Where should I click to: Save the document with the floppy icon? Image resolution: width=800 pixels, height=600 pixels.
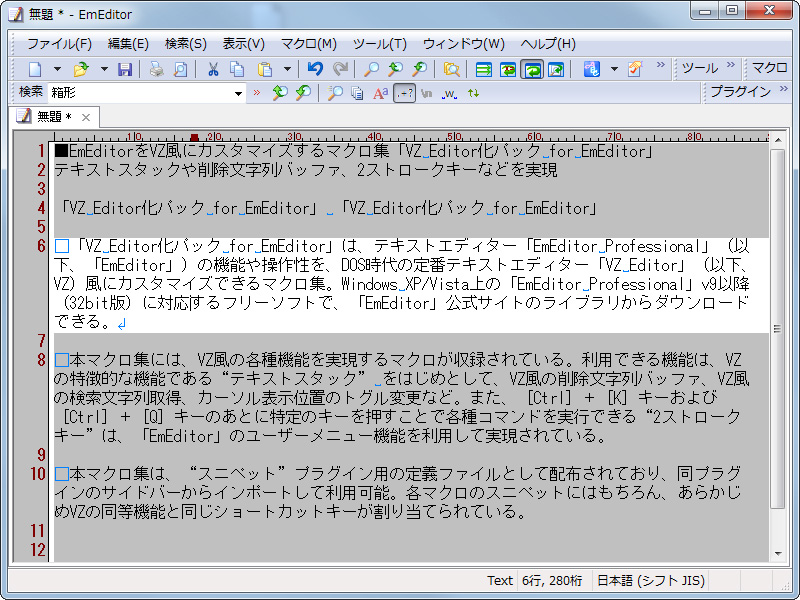(124, 69)
